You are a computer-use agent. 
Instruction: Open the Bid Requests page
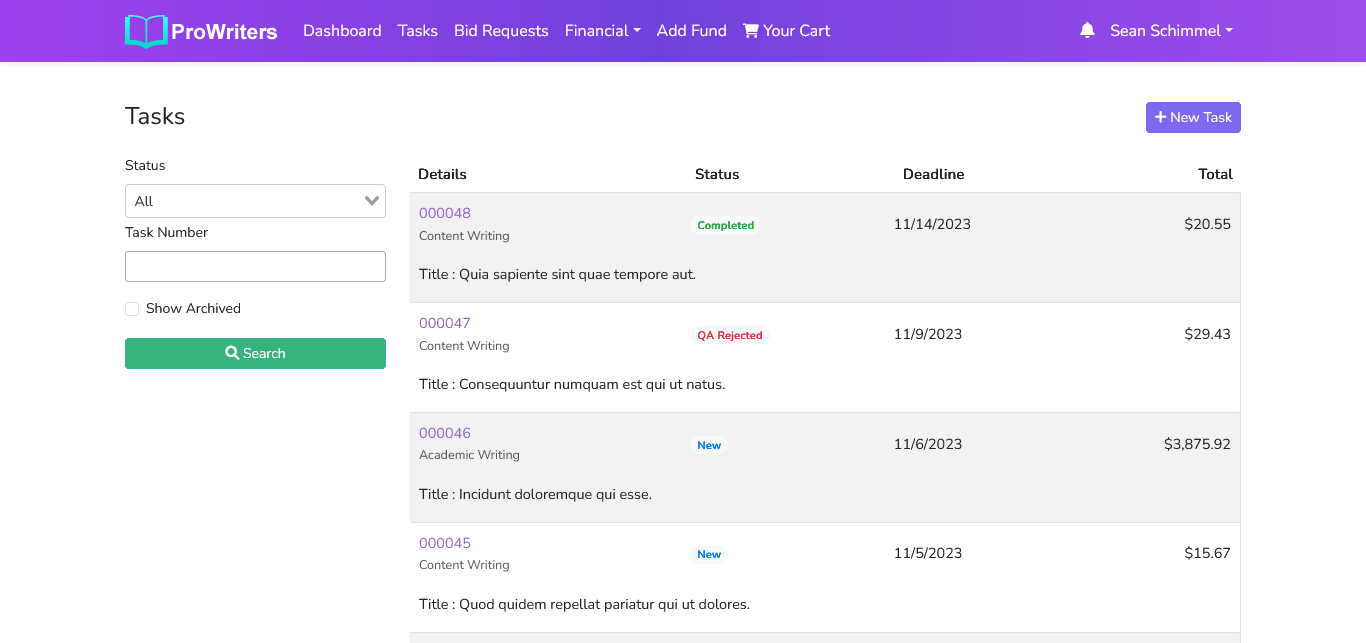[x=501, y=31]
